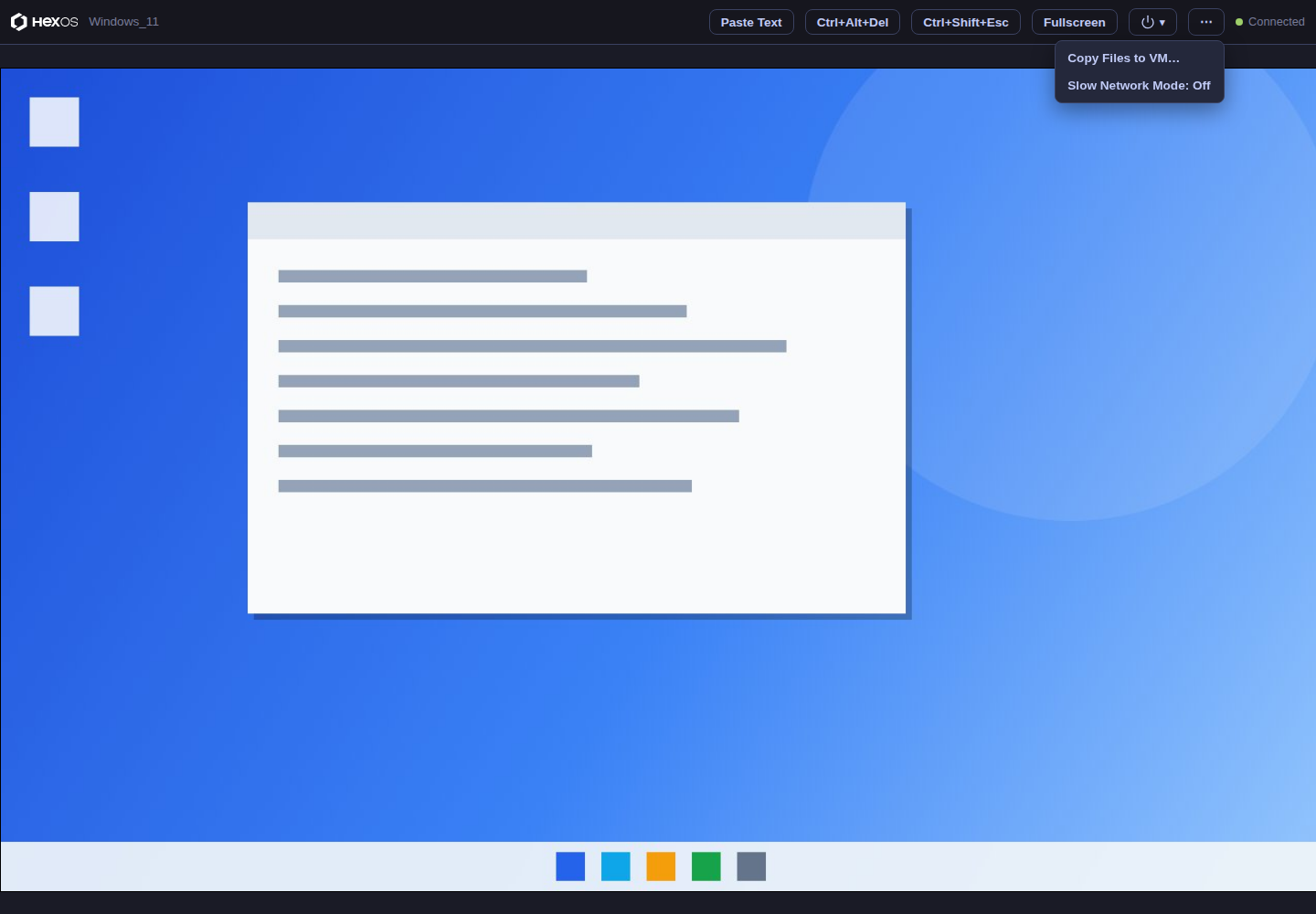1316x914 pixels.
Task: Select the lowest of three desktop icons
Action: (54, 311)
